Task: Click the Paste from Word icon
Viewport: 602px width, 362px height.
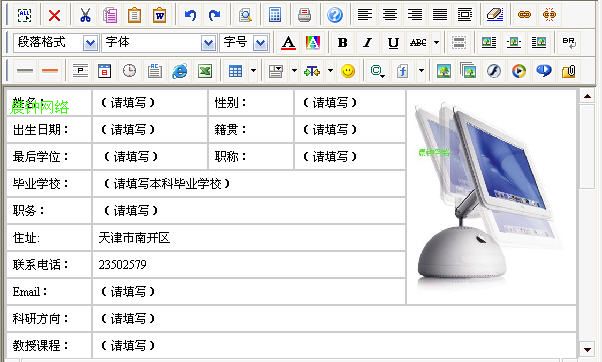Action: 159,15
